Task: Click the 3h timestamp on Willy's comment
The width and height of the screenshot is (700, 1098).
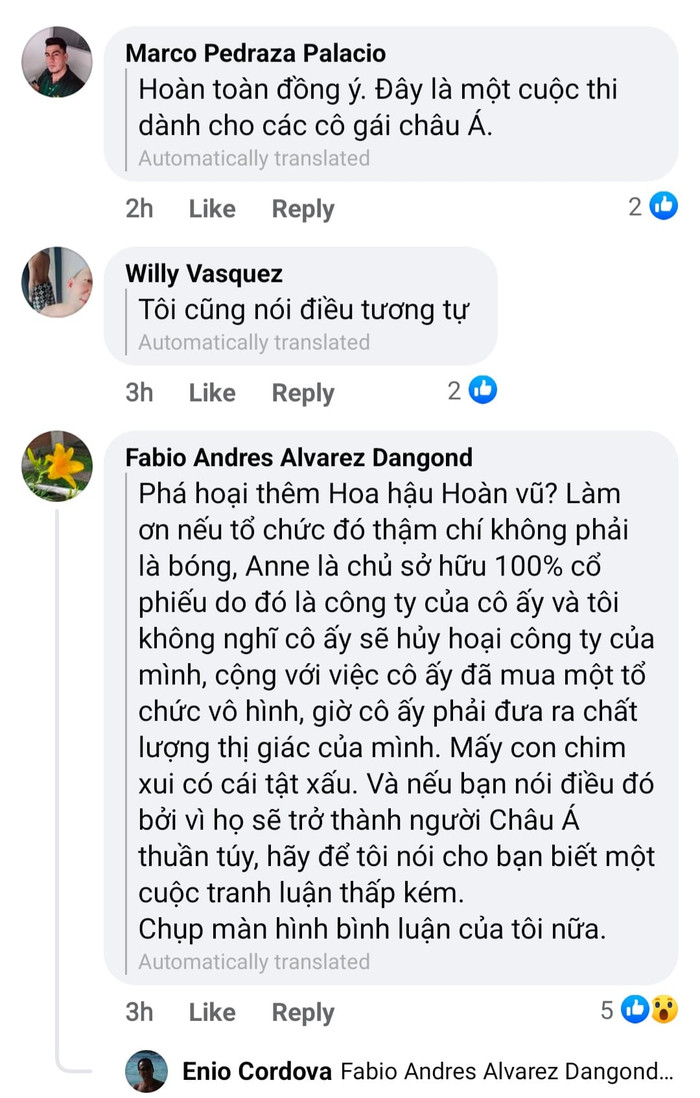Action: pos(139,392)
